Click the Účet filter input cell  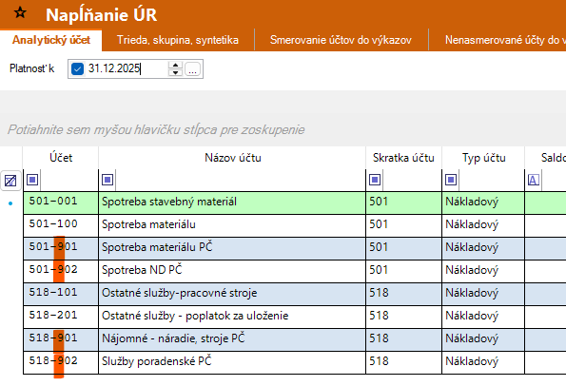(x=69, y=180)
